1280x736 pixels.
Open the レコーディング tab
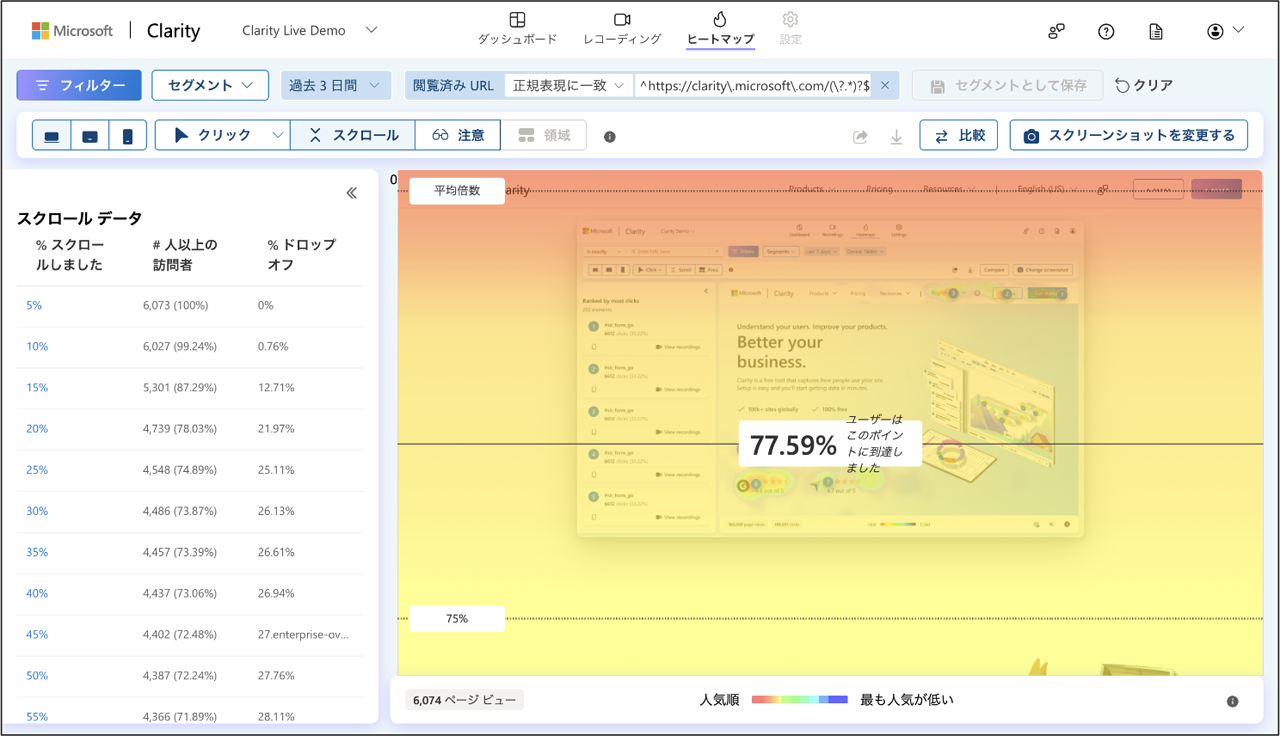622,29
